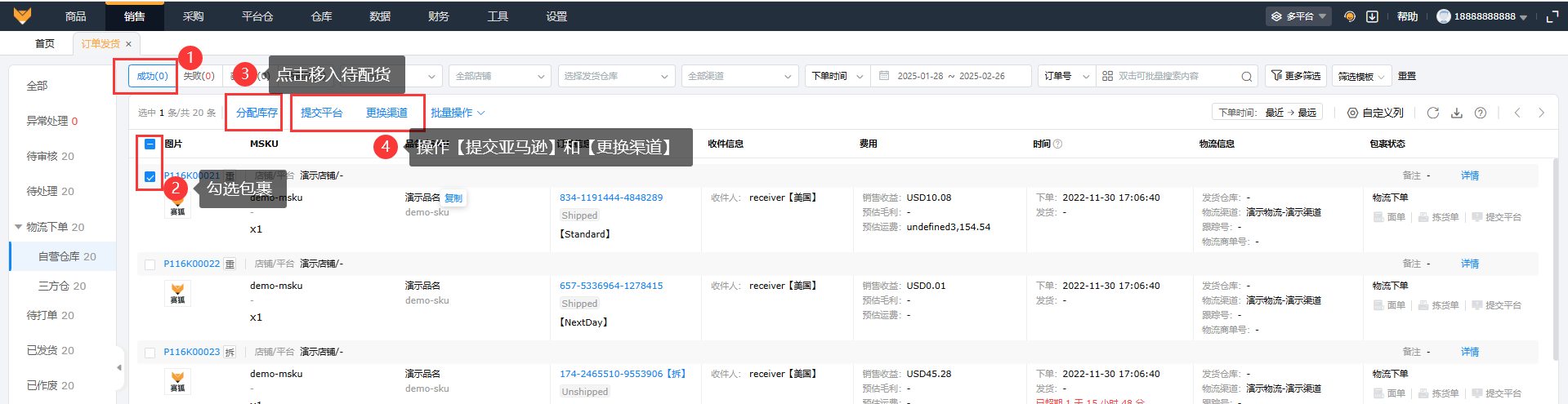Open the customer service headset icon
This screenshot has width=1568, height=404.
[1350, 16]
